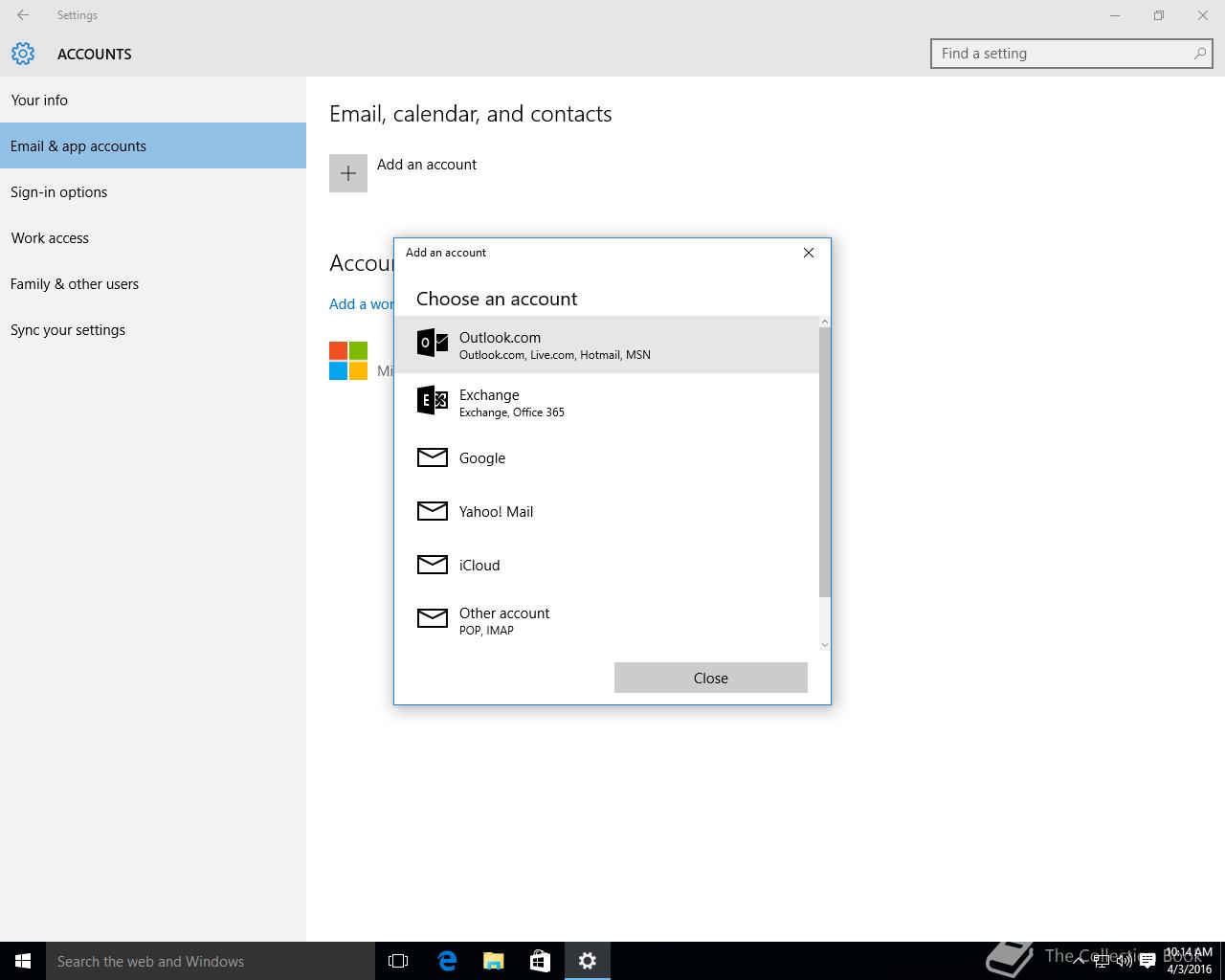
Task: Click the iCloud envelope icon
Action: [x=433, y=565]
